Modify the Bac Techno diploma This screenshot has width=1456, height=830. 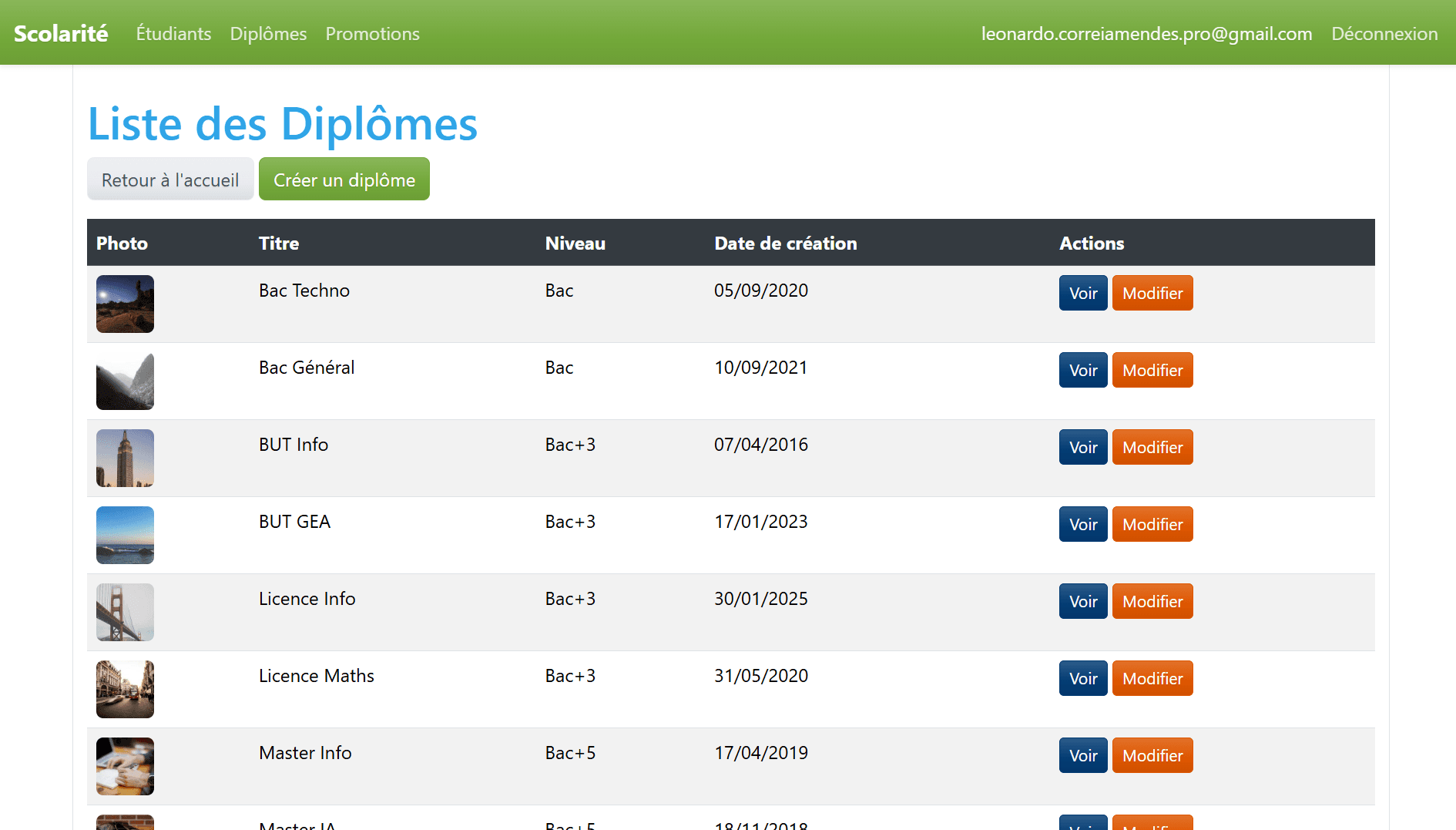[x=1152, y=293]
